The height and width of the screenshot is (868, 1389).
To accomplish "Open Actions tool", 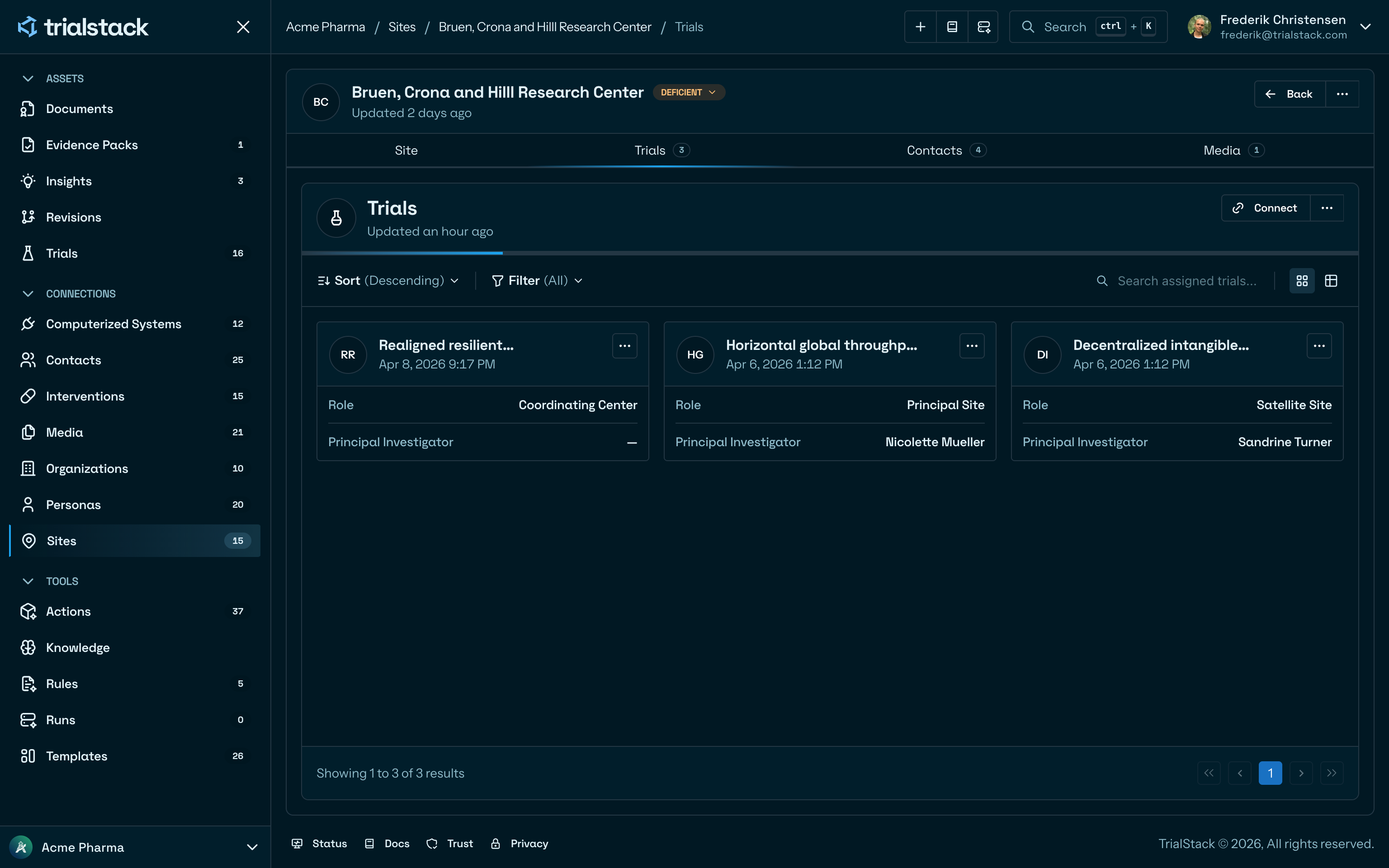I will 135,611.
